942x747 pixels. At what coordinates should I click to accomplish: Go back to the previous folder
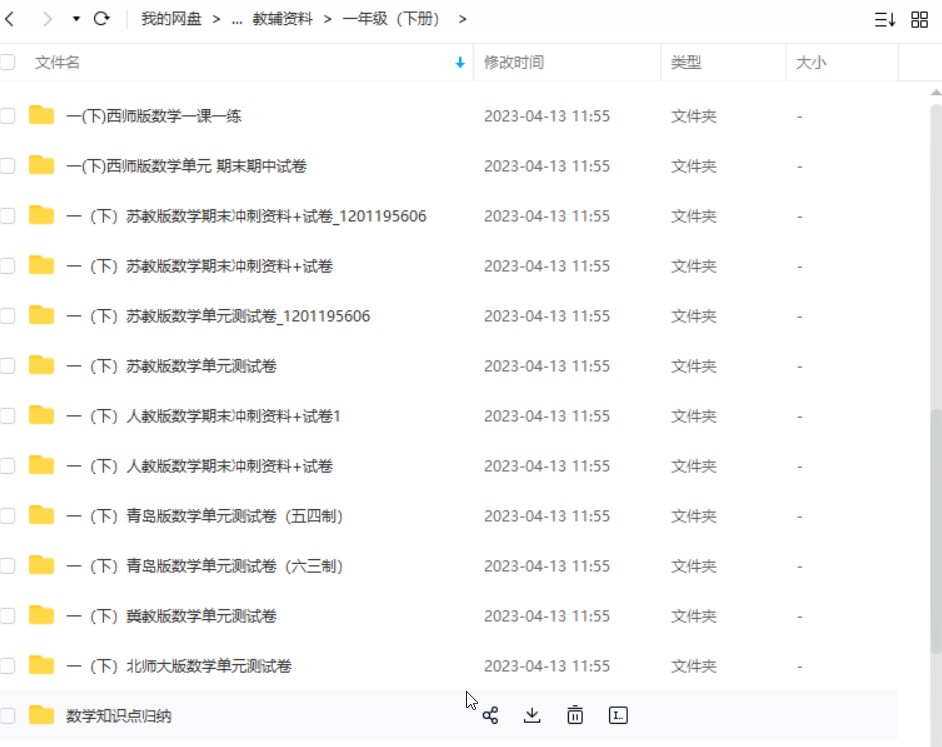[10, 19]
